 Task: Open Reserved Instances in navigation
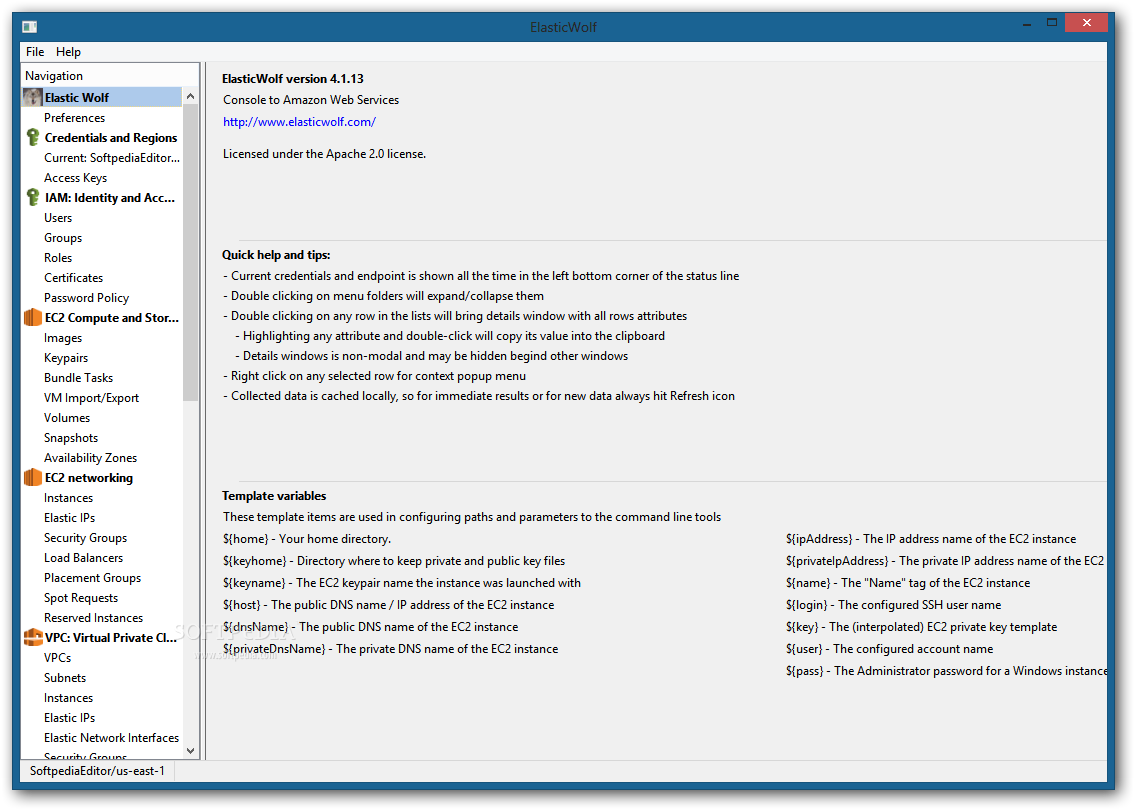[x=93, y=618]
